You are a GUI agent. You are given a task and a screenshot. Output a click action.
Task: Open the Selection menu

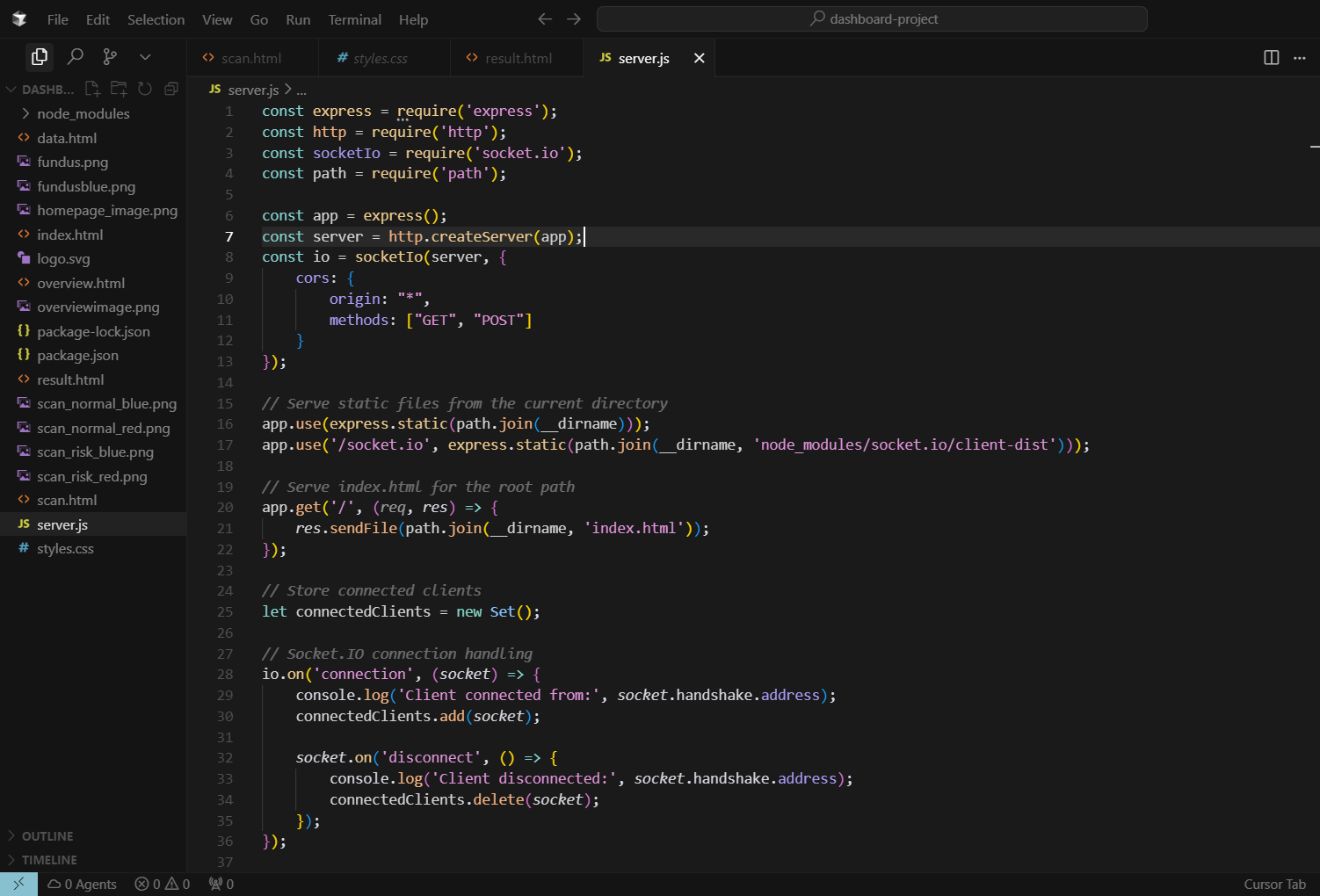click(156, 19)
